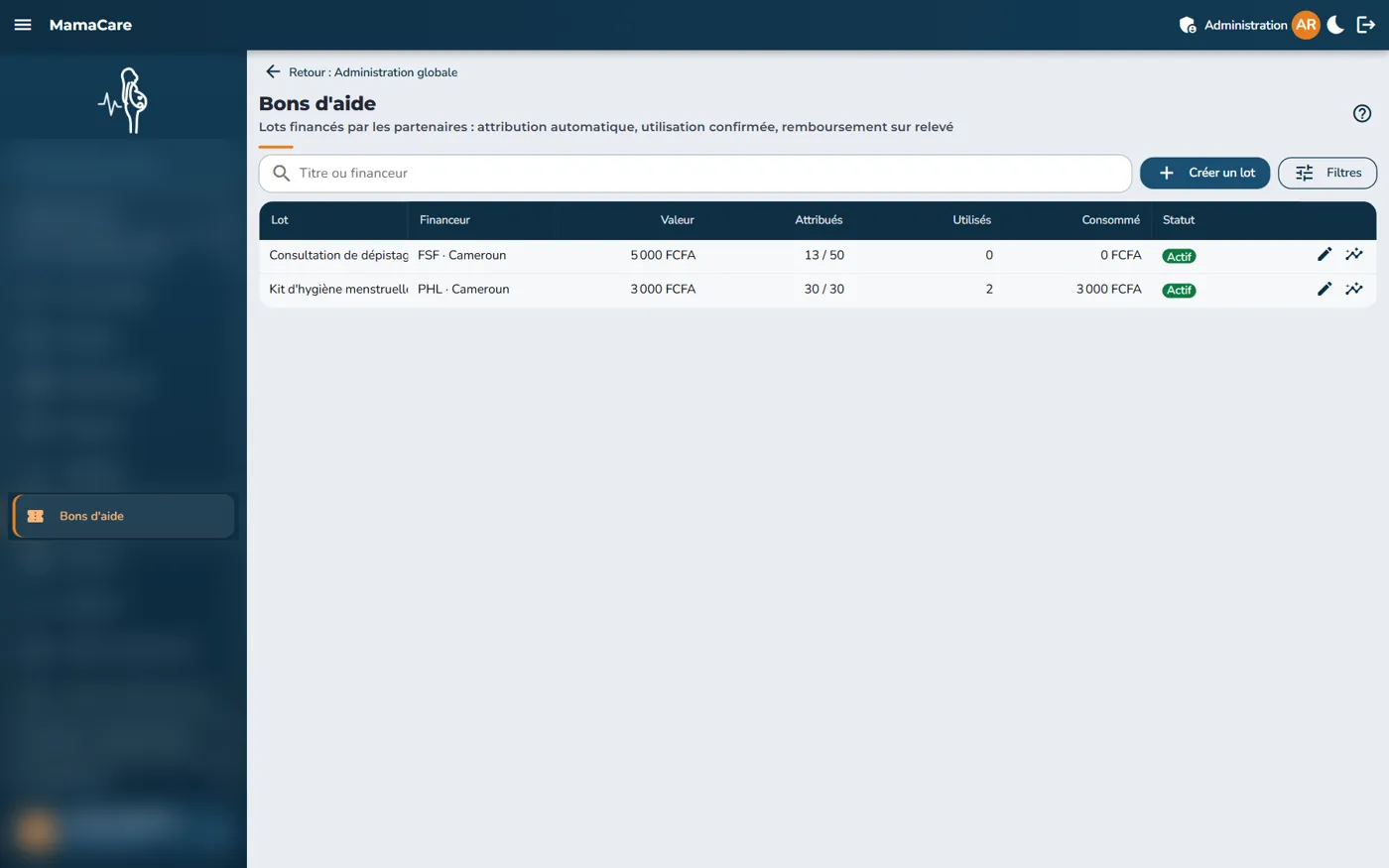The height and width of the screenshot is (868, 1389).
Task: Click the Financeur column header
Action: click(x=444, y=220)
